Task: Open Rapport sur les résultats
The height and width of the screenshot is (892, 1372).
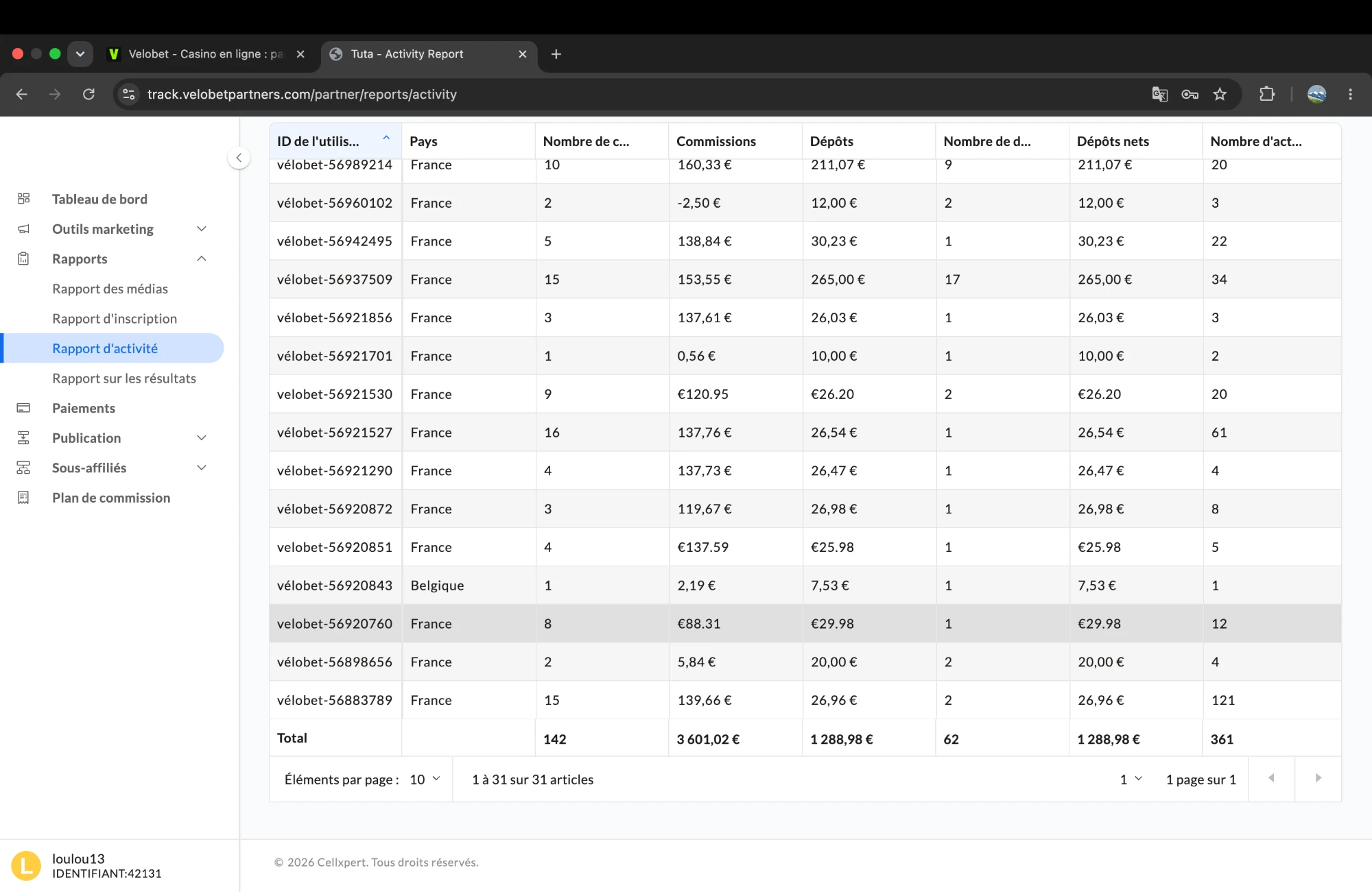Action: [x=124, y=378]
